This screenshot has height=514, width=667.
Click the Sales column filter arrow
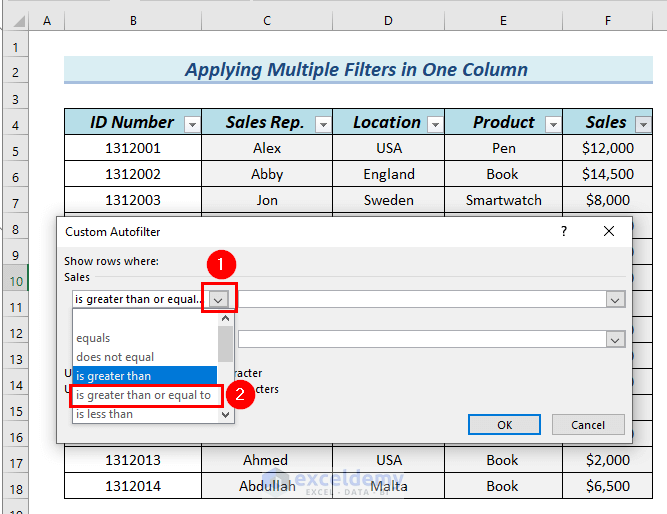(643, 124)
